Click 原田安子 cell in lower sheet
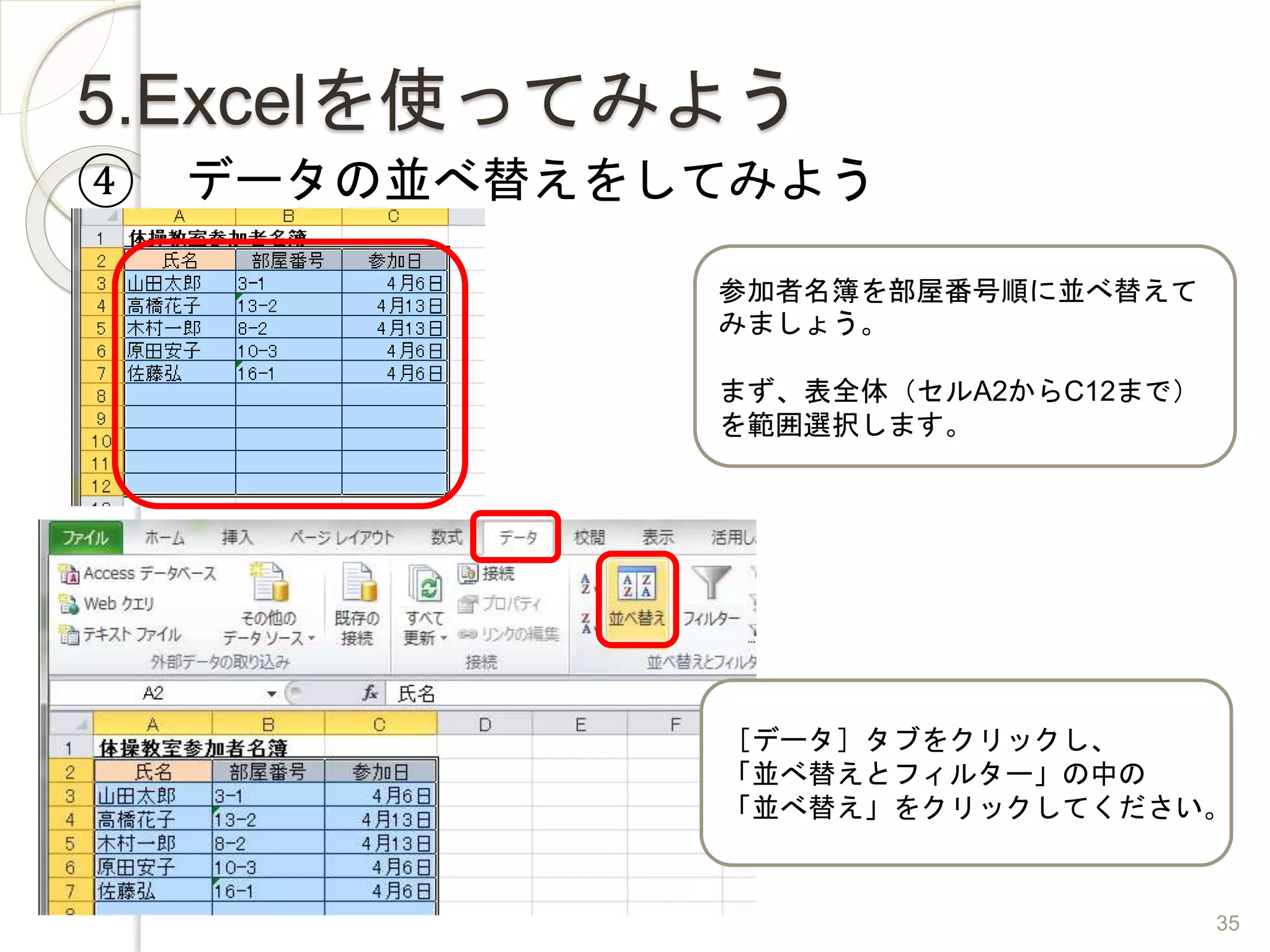 pos(153,867)
